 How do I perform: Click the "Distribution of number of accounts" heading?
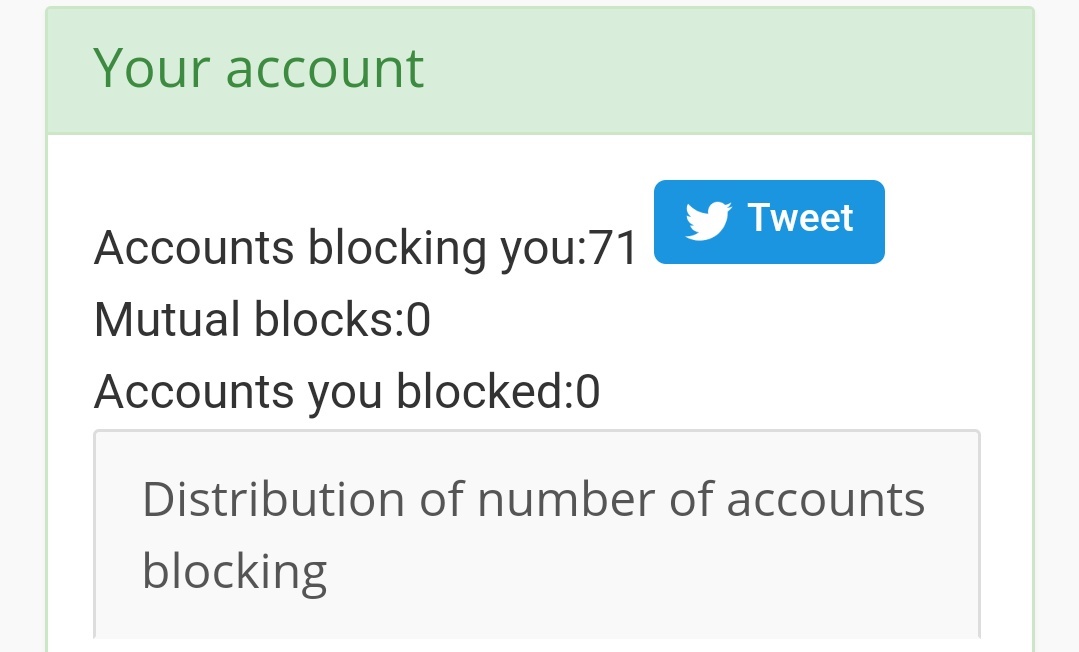pos(533,499)
